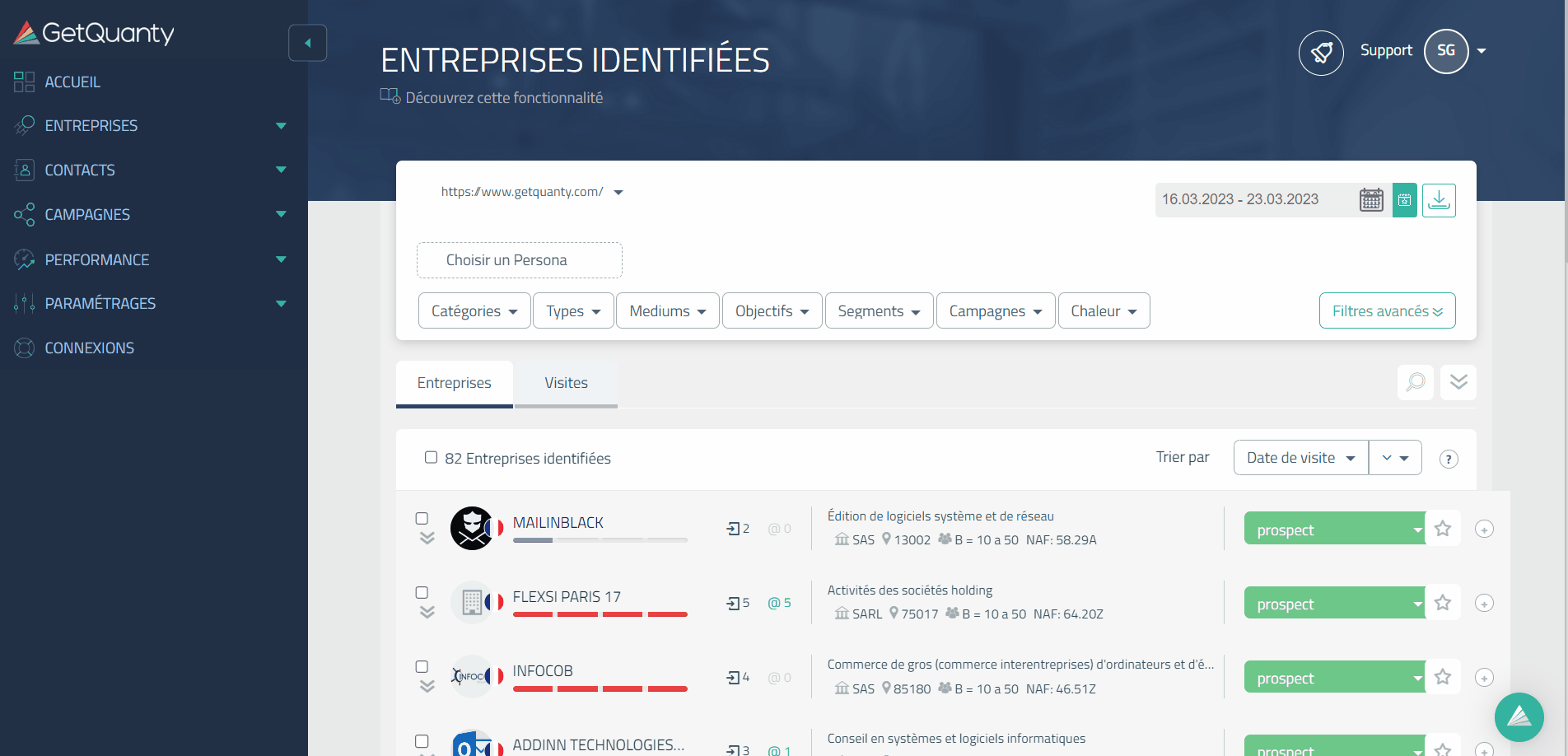Click the green calendar preset button

[x=1405, y=200]
